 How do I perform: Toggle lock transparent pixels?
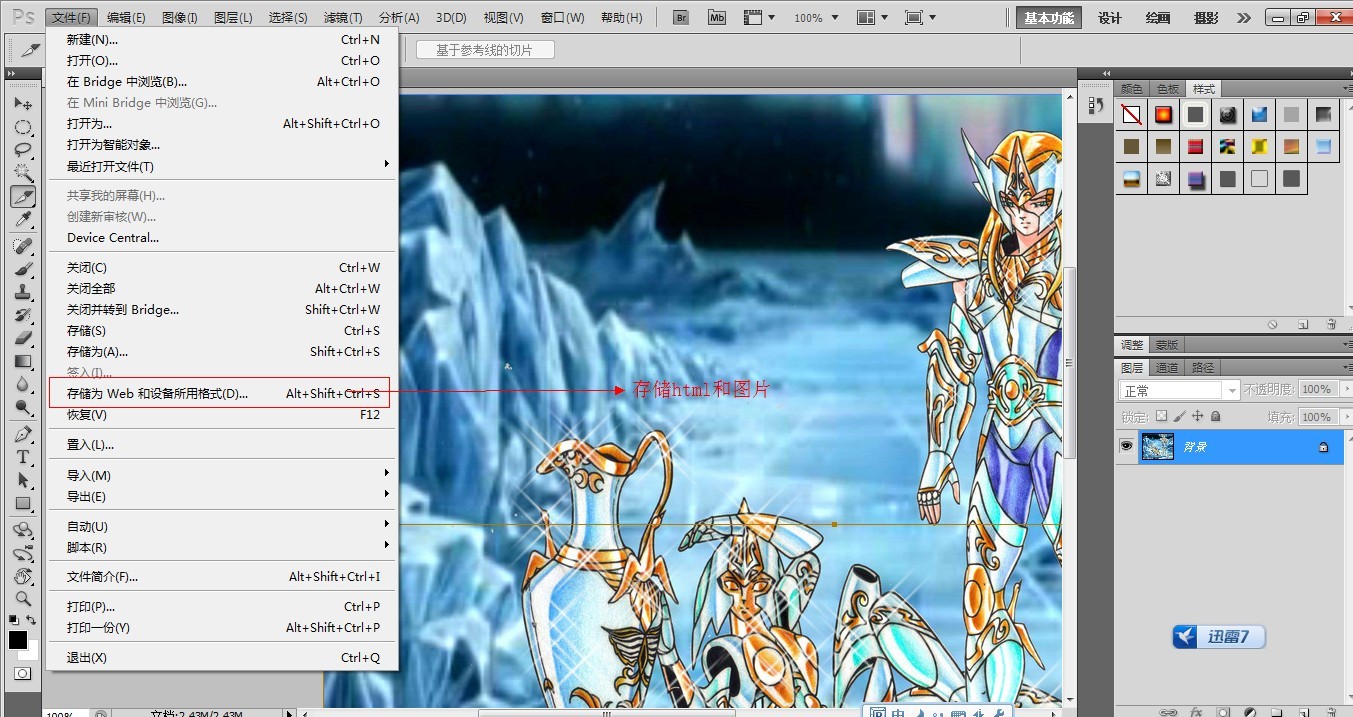(x=1161, y=416)
